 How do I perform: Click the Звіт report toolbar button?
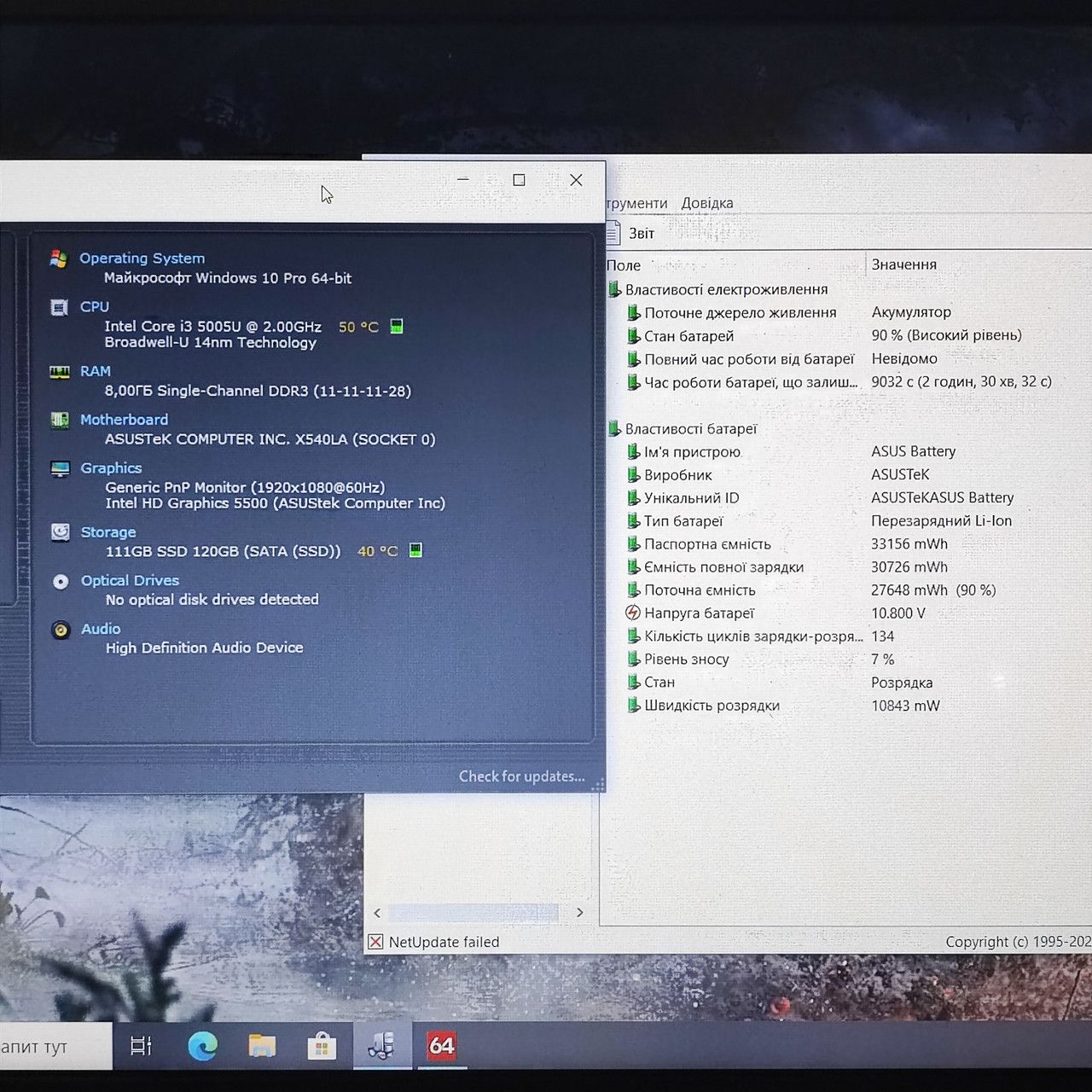click(x=630, y=233)
